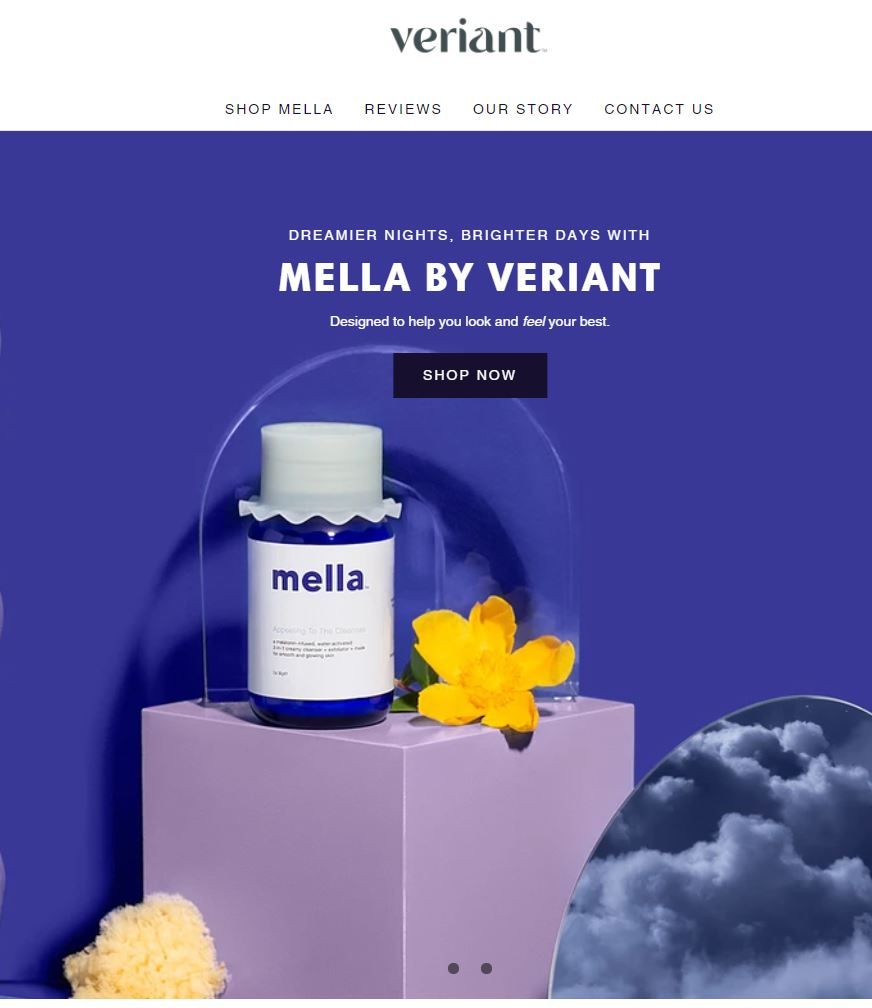Image resolution: width=872 pixels, height=1008 pixels.
Task: Open the Shop Mella menu item
Action: pos(279,109)
